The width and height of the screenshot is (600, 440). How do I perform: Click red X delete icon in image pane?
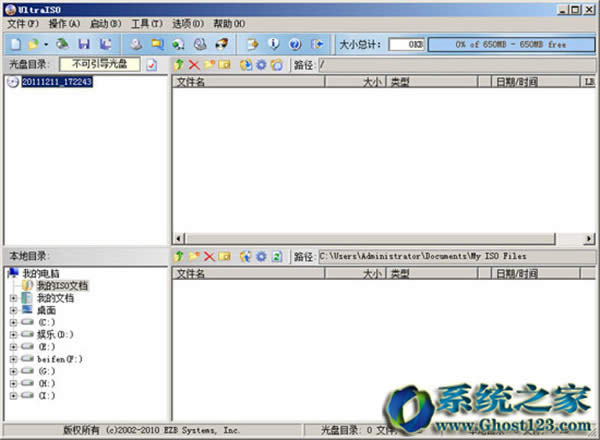(x=195, y=64)
